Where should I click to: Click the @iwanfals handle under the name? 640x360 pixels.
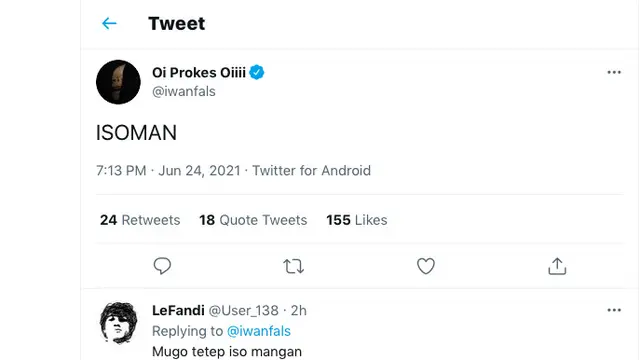[184, 91]
